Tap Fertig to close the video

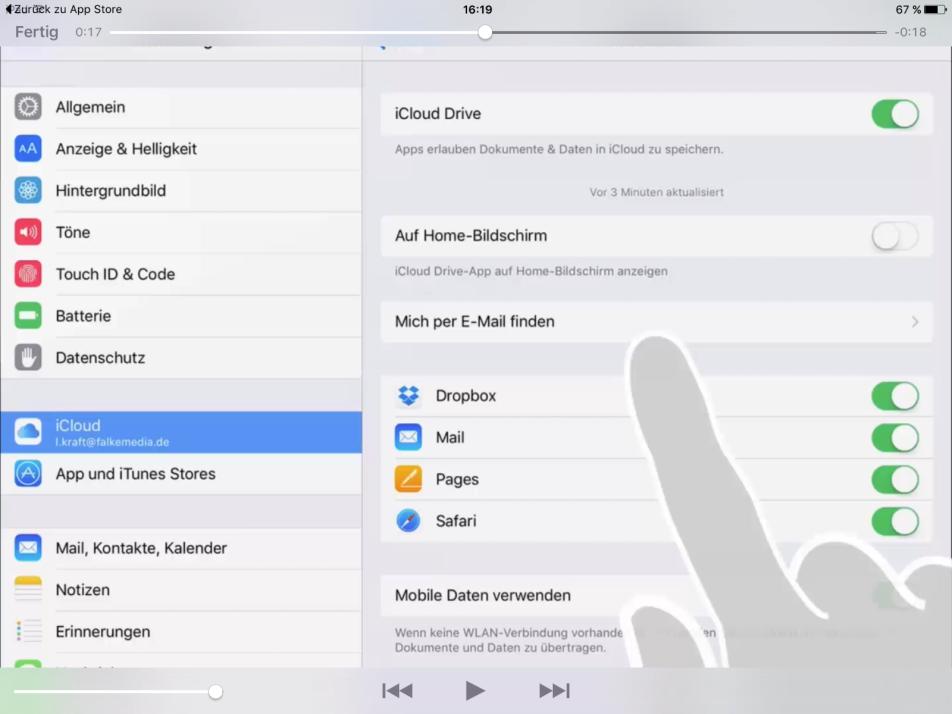click(36, 32)
